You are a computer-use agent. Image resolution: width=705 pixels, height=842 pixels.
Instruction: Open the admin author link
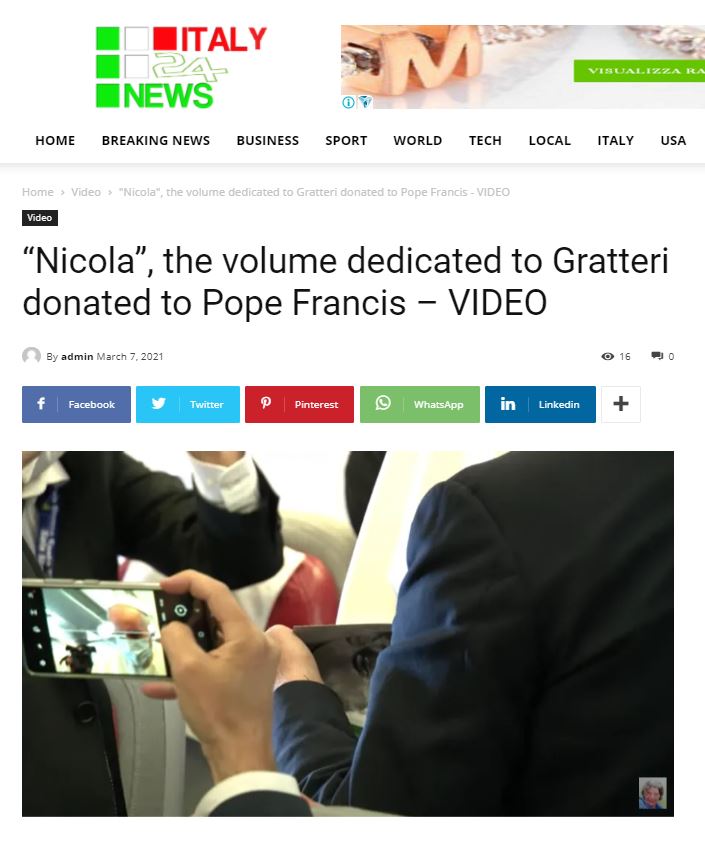point(77,357)
